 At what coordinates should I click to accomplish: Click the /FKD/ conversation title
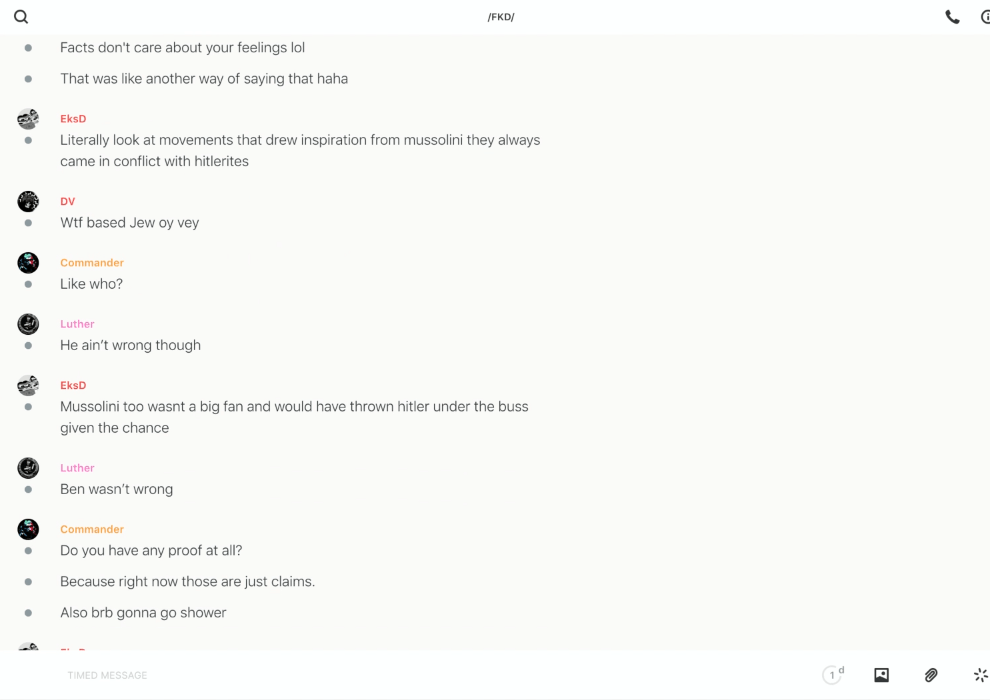(501, 17)
